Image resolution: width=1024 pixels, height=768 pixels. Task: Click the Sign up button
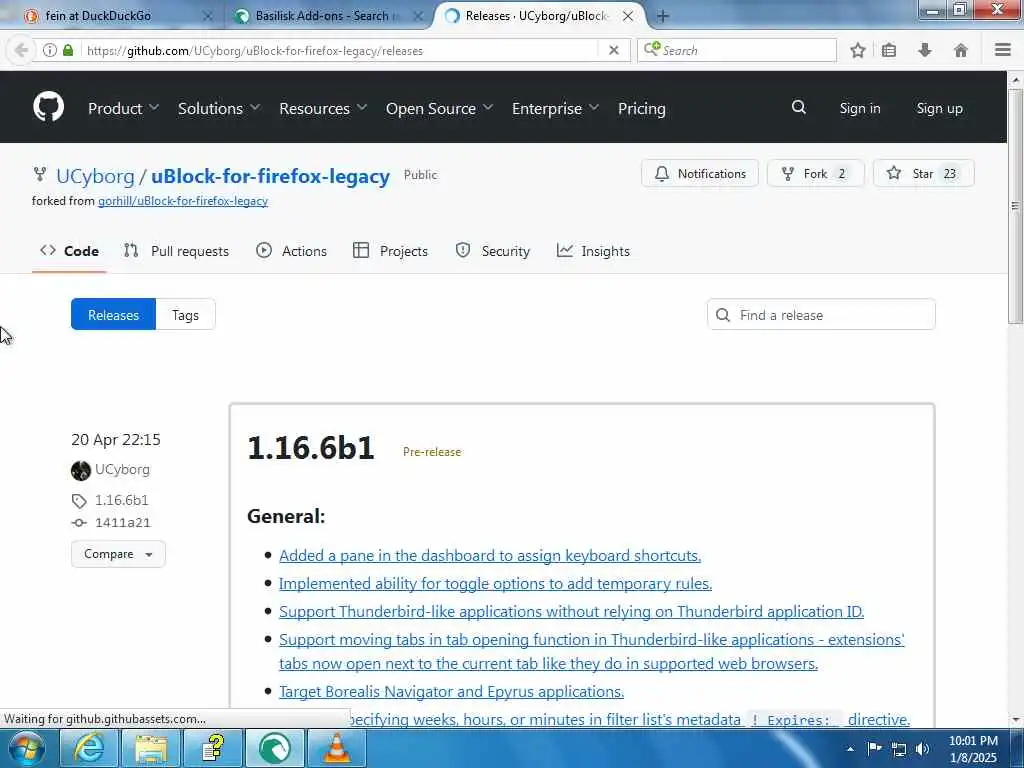pos(940,108)
